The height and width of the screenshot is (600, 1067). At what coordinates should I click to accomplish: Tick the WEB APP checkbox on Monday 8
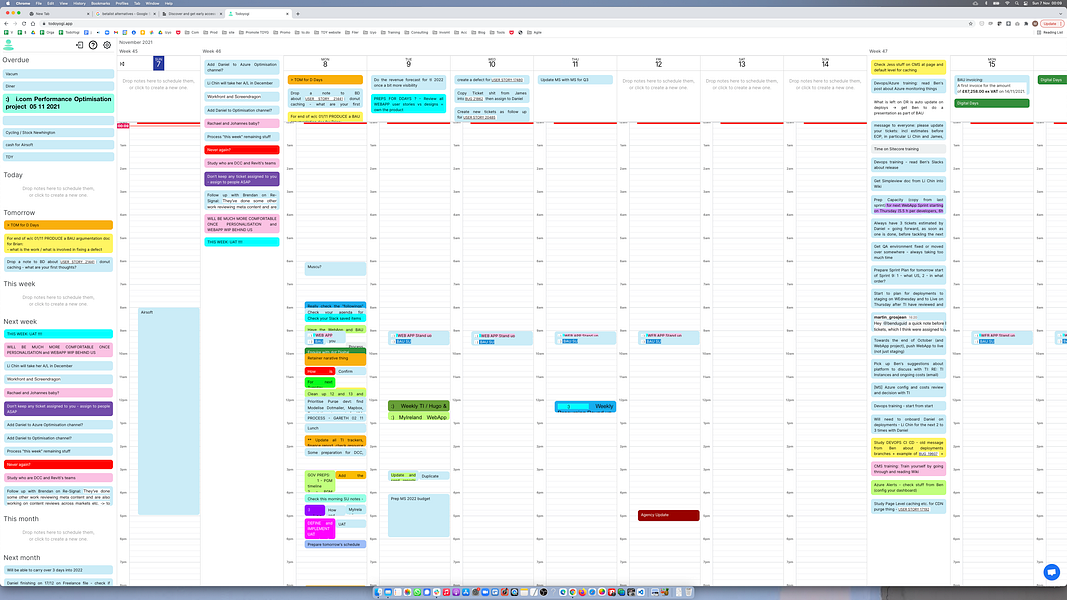(x=310, y=335)
